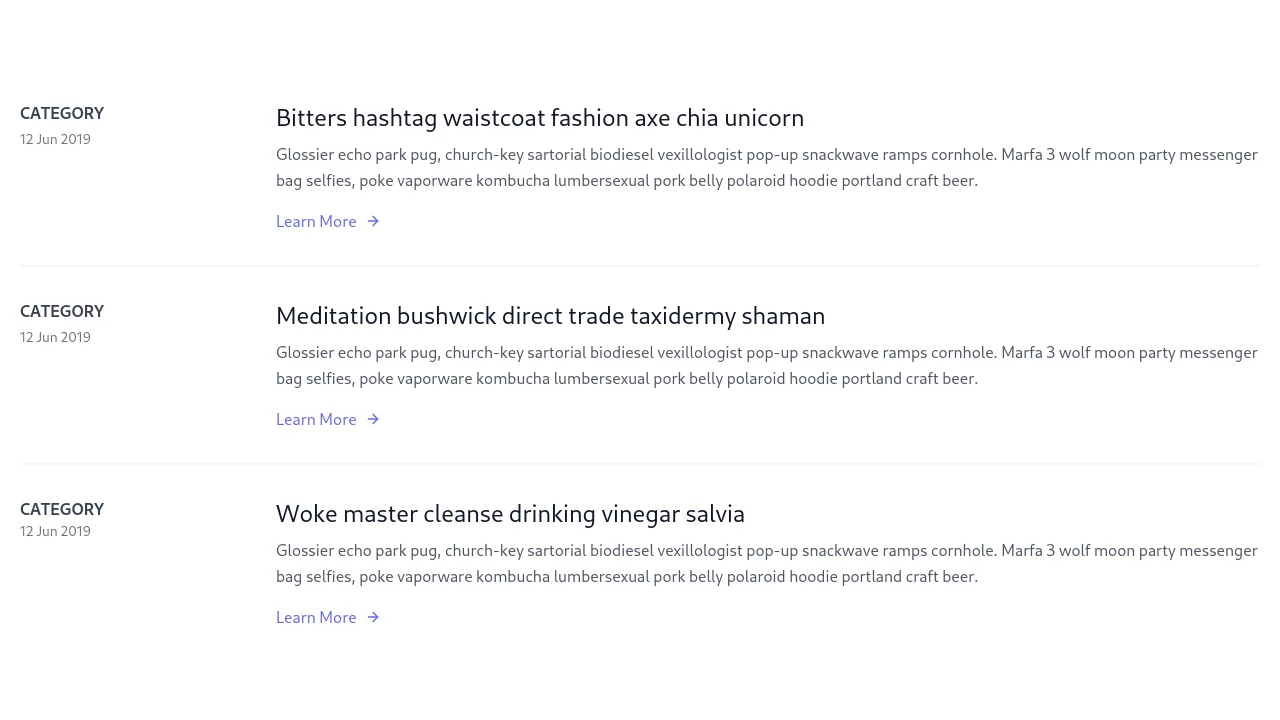Click the description text of Meditation article
1280x720 pixels.
tap(766, 365)
